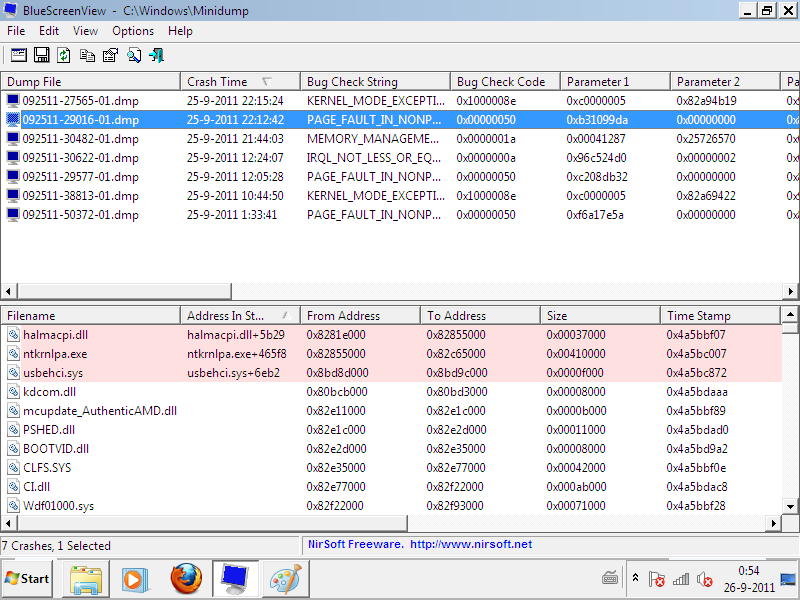This screenshot has width=800, height=600.
Task: Click upper pane horizontal scrollbar thumb
Action: (x=124, y=291)
